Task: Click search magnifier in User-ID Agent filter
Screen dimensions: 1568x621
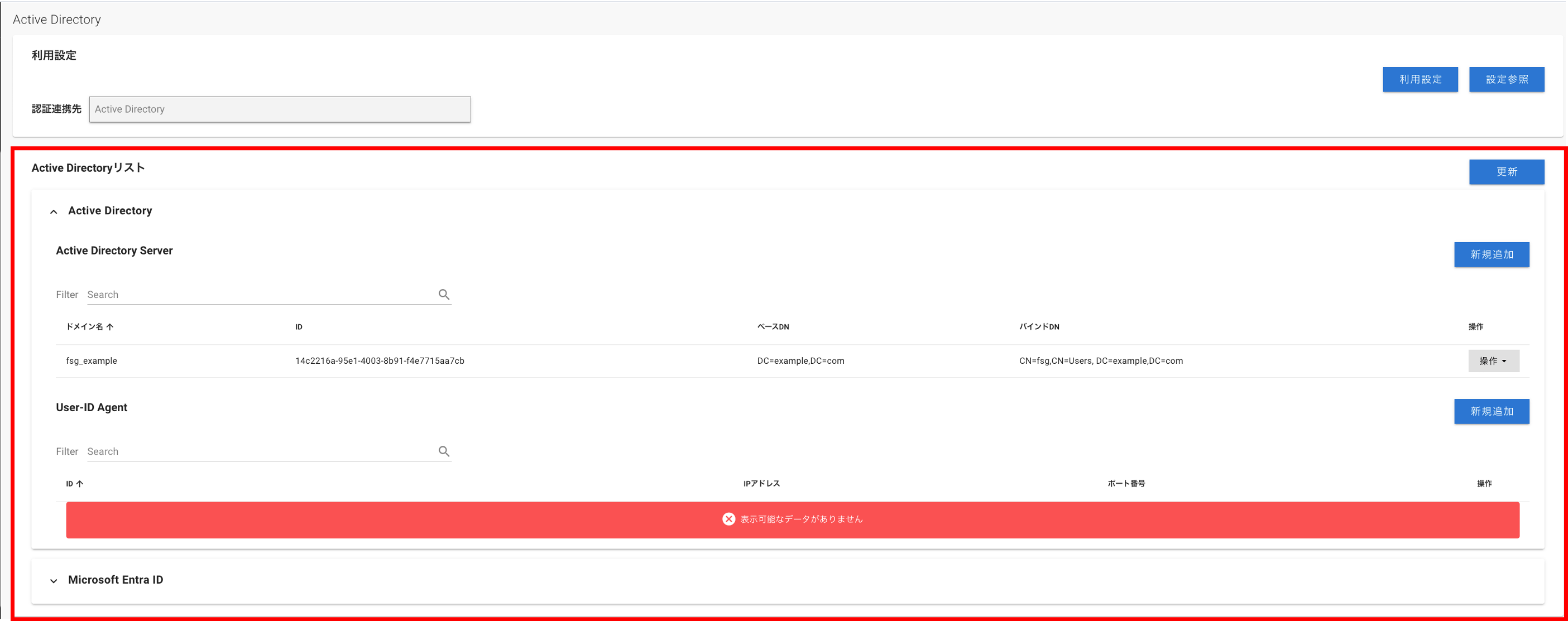Action: [x=444, y=451]
